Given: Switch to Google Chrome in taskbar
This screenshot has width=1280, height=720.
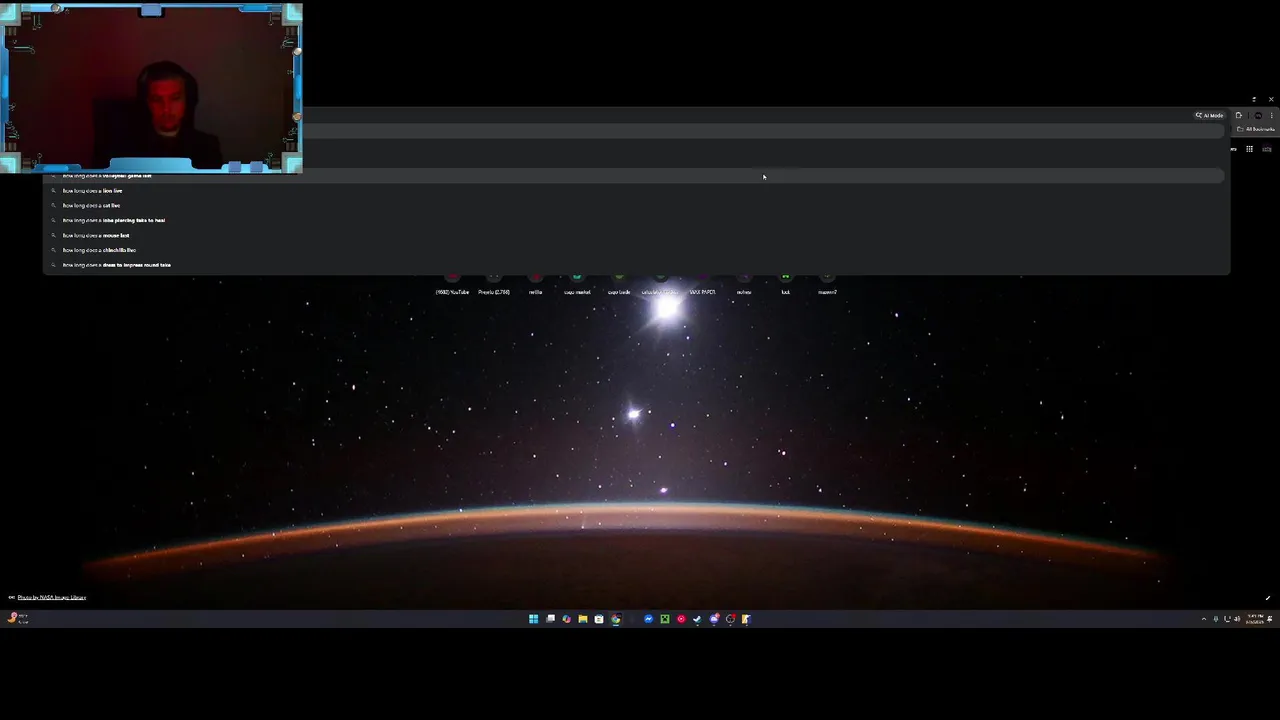Looking at the screenshot, I should click(x=615, y=619).
